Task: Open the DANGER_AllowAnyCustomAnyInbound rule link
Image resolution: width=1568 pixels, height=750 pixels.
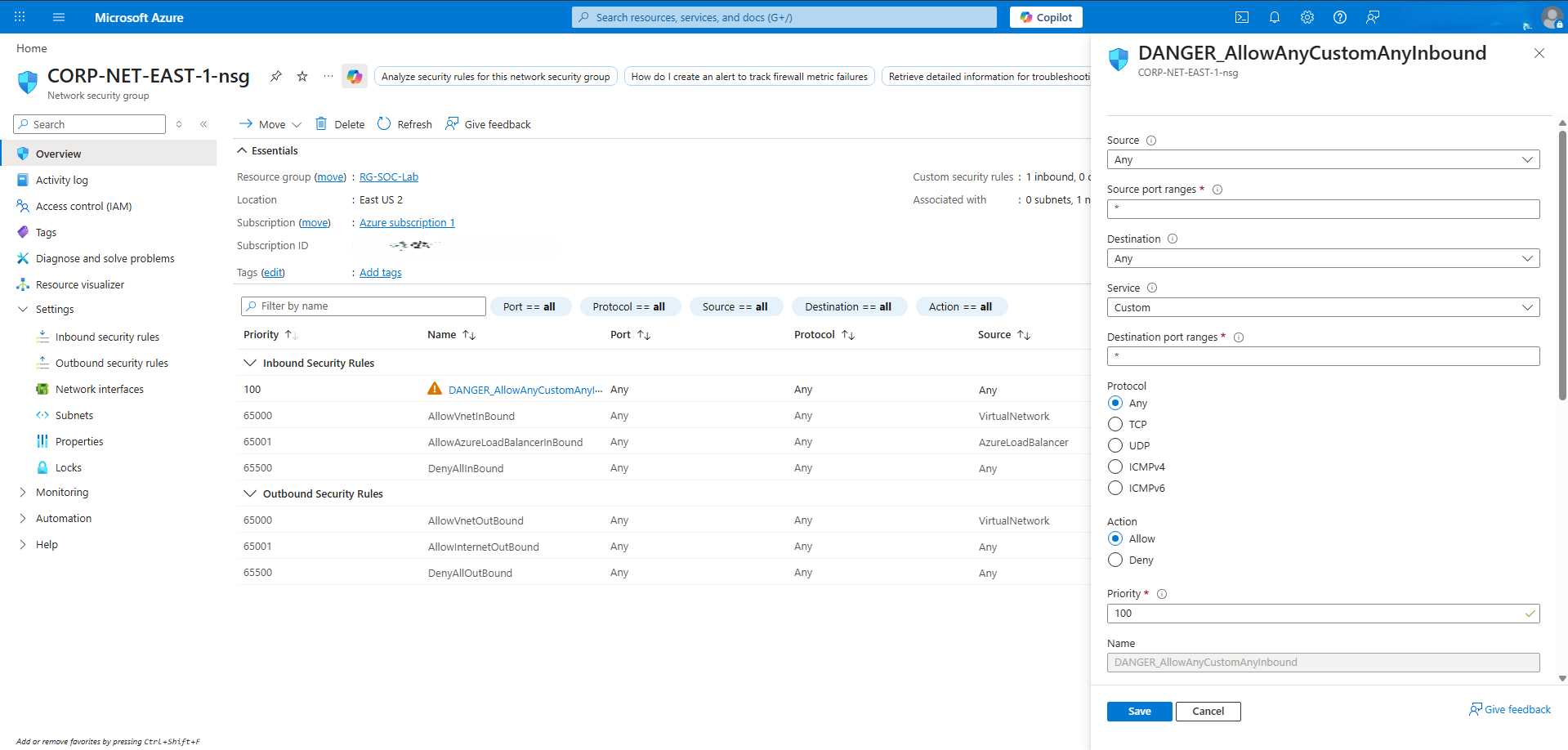Action: tap(525, 390)
